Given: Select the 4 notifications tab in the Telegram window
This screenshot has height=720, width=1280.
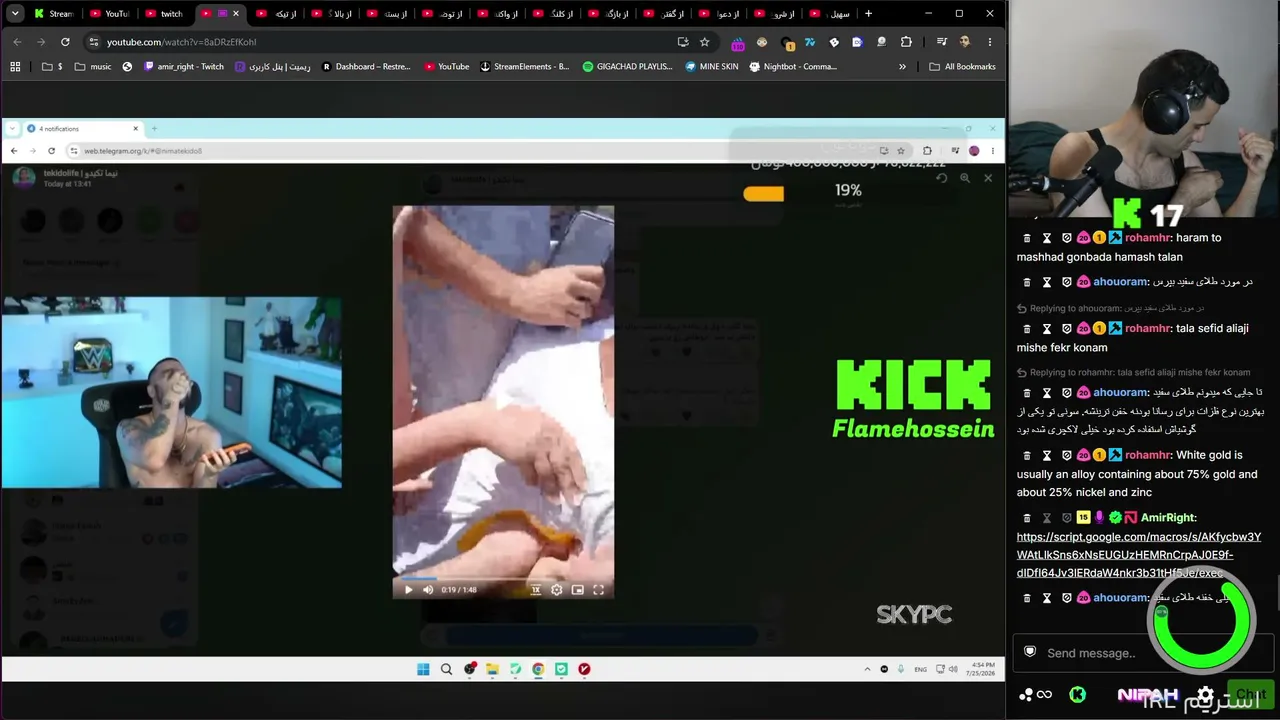Looking at the screenshot, I should click(83, 129).
